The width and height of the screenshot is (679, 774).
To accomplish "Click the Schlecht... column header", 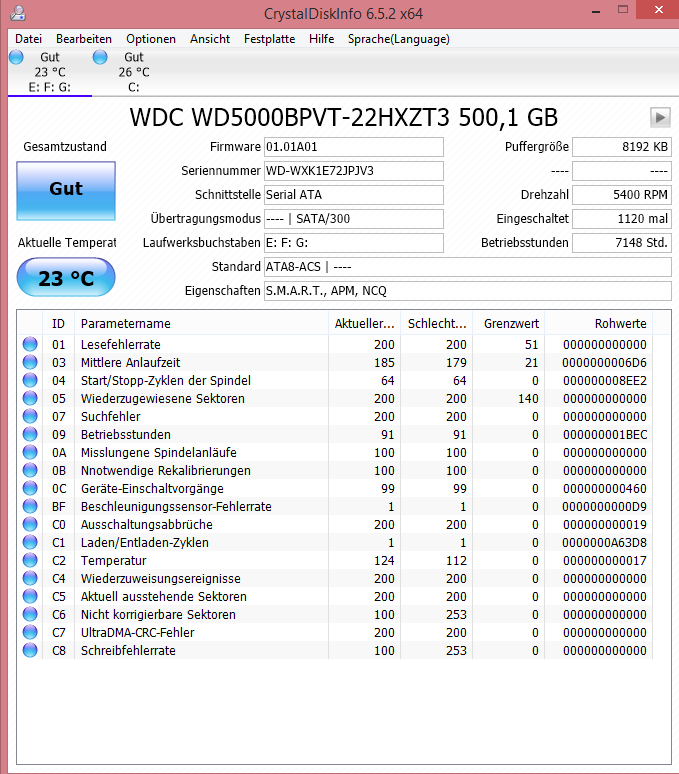I will tap(437, 323).
